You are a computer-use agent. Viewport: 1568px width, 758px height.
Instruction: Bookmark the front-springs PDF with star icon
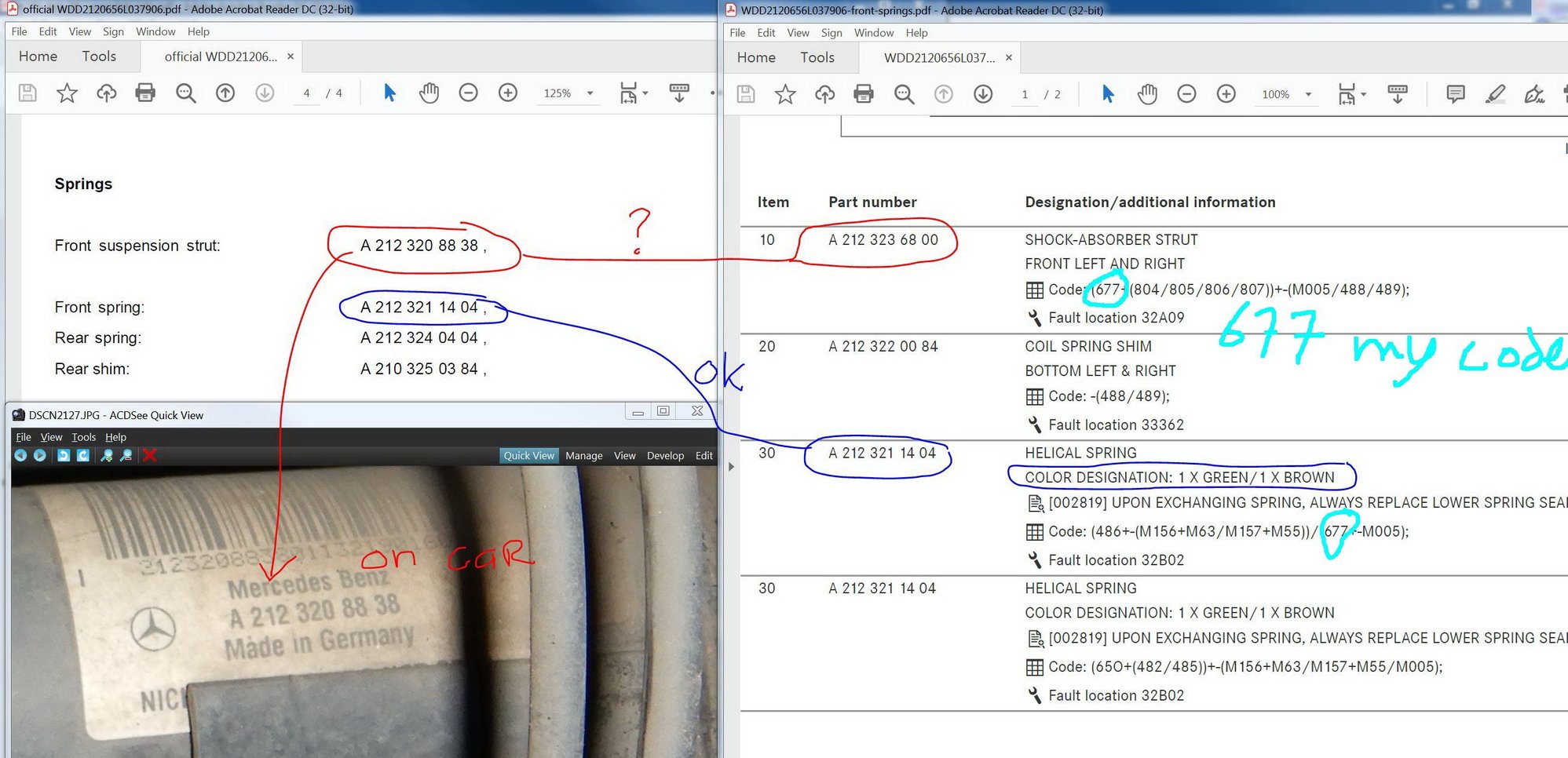point(785,95)
